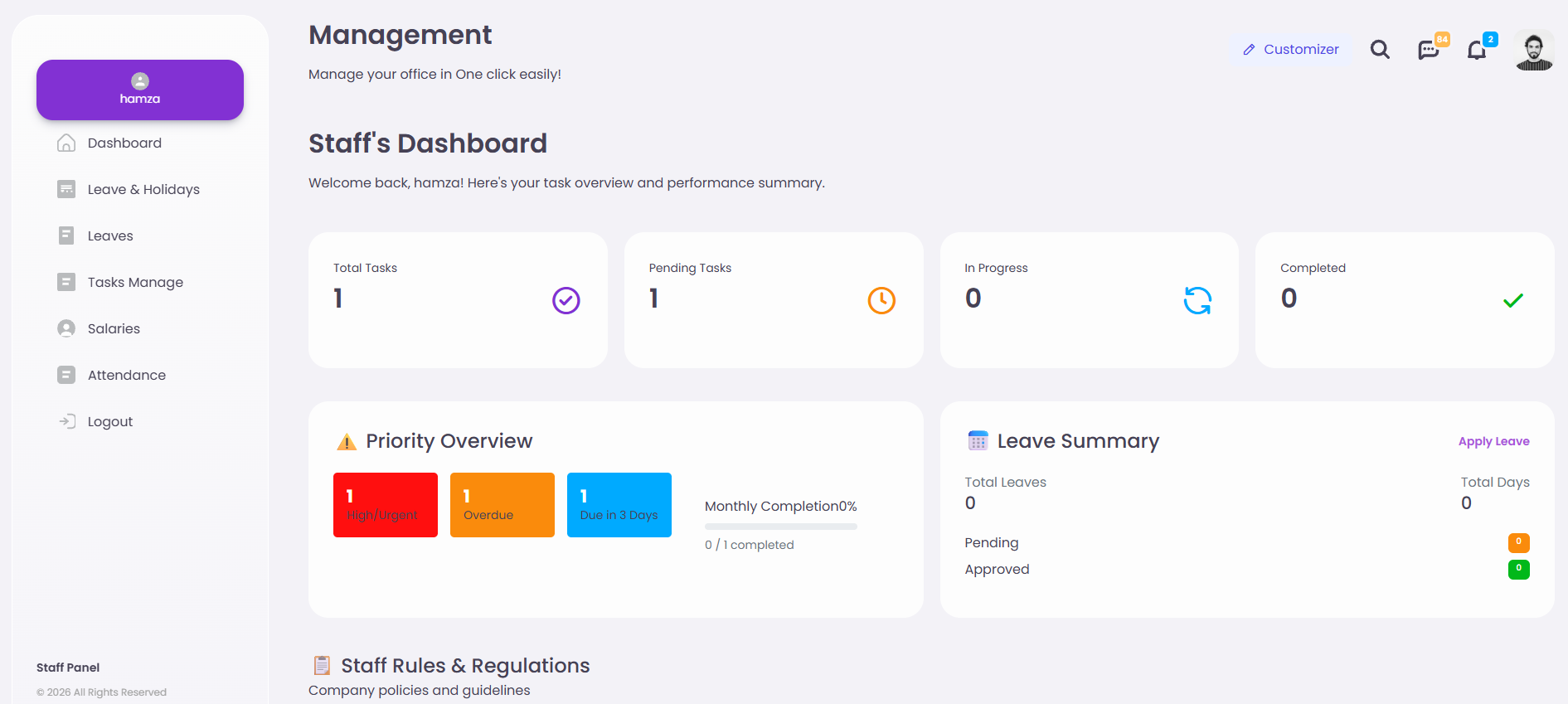Click the Monthly Completion progress bar
The image size is (1568, 704).
pyautogui.click(x=781, y=527)
